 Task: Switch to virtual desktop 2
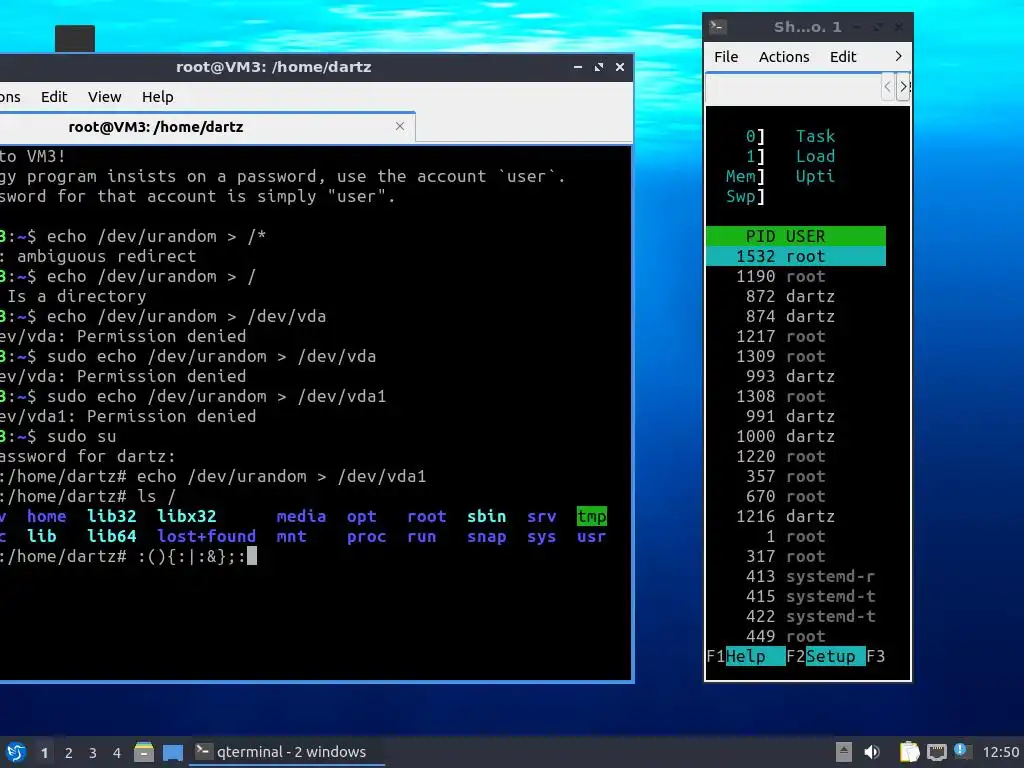(69, 753)
